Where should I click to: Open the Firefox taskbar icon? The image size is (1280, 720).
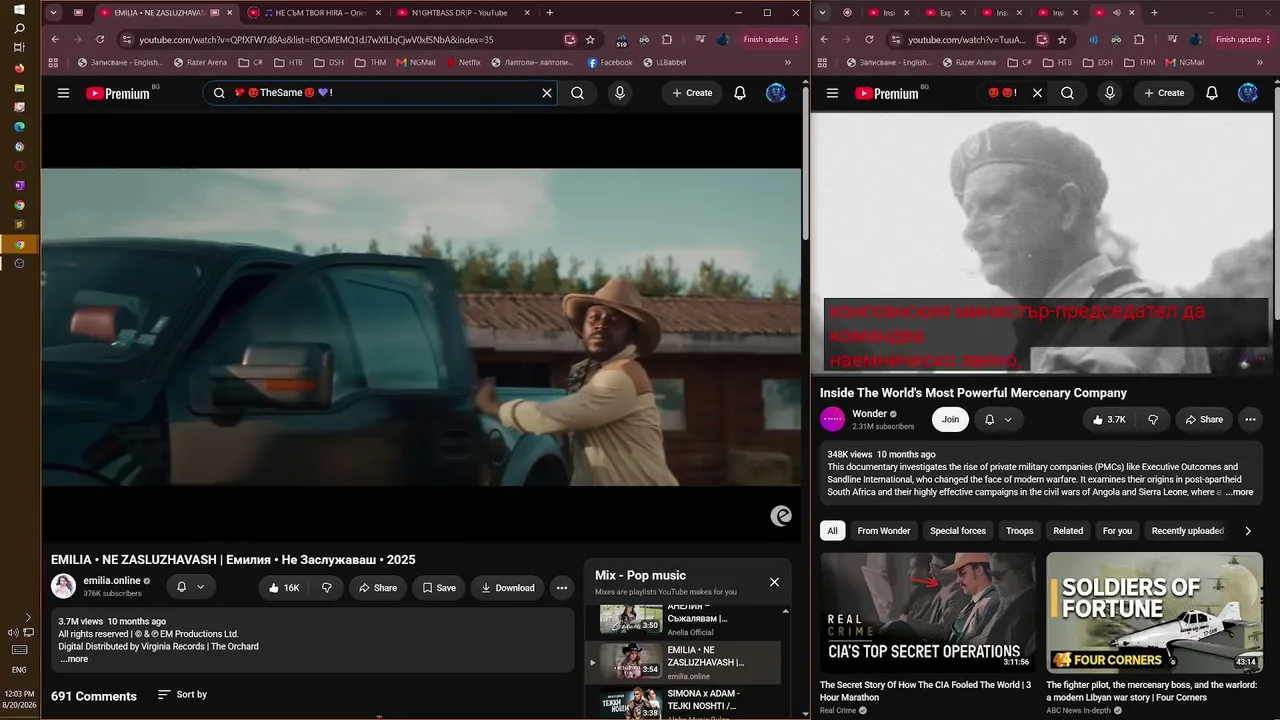(x=19, y=68)
